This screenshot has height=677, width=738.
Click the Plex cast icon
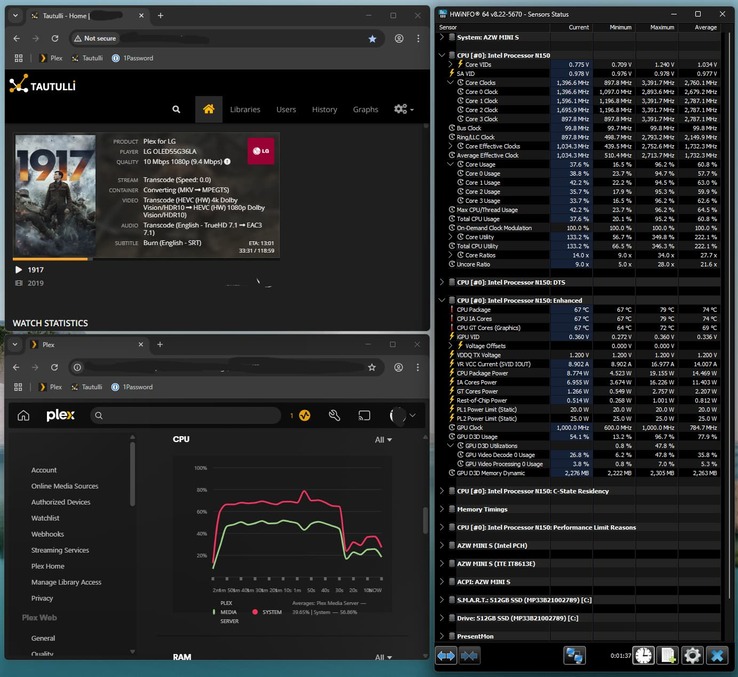pyautogui.click(x=365, y=415)
